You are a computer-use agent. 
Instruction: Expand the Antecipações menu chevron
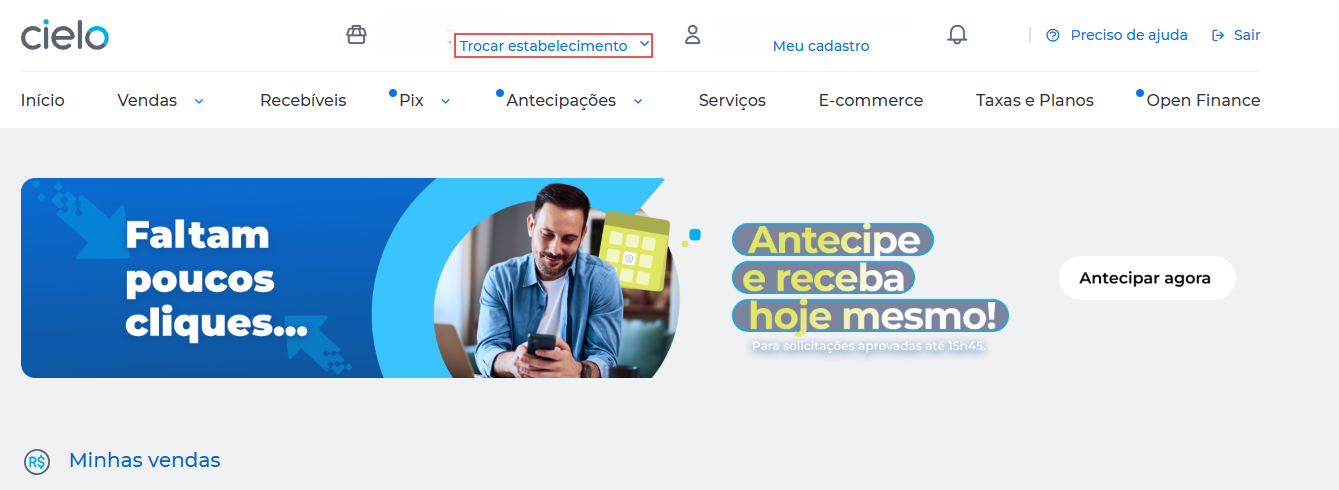(x=638, y=101)
